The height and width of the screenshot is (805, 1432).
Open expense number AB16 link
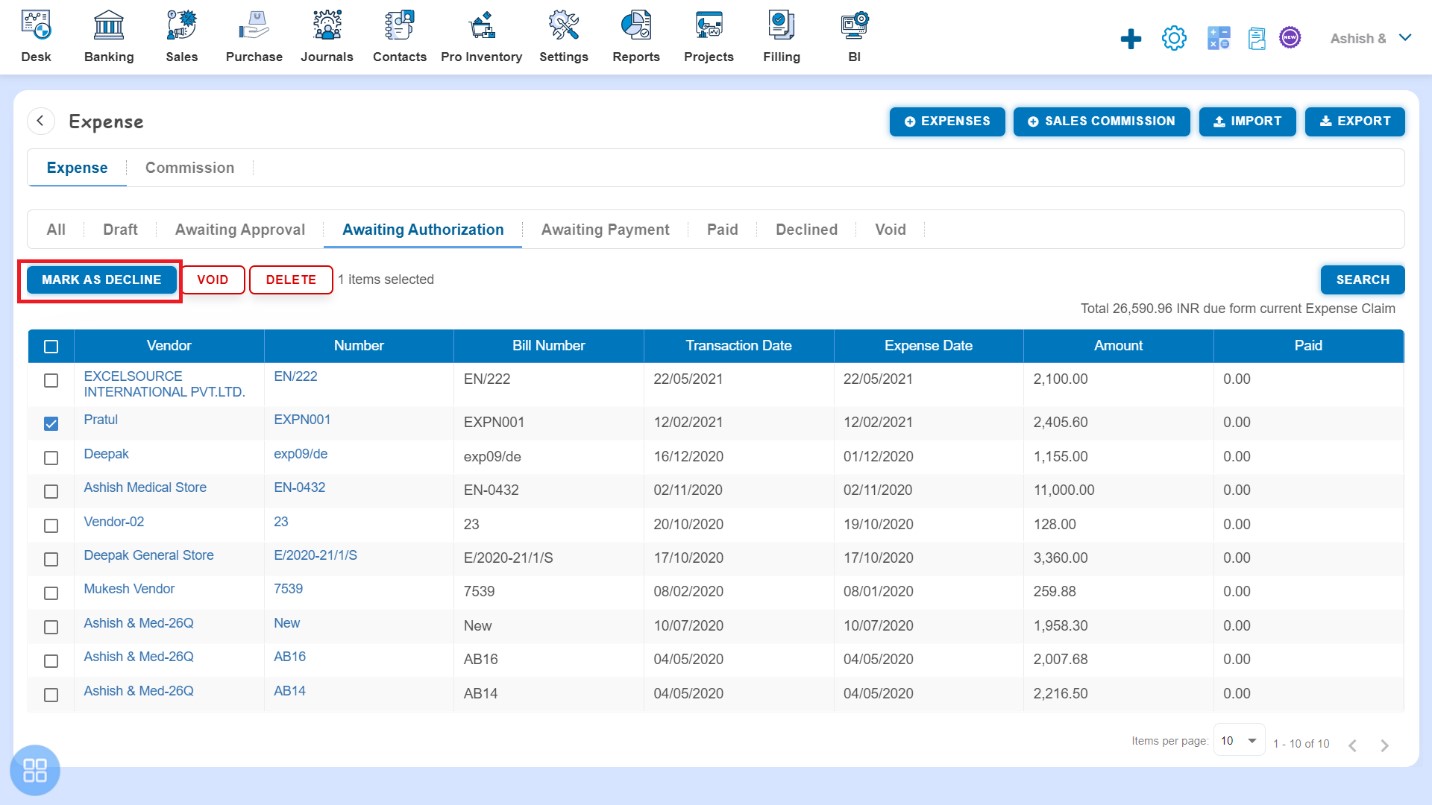290,657
